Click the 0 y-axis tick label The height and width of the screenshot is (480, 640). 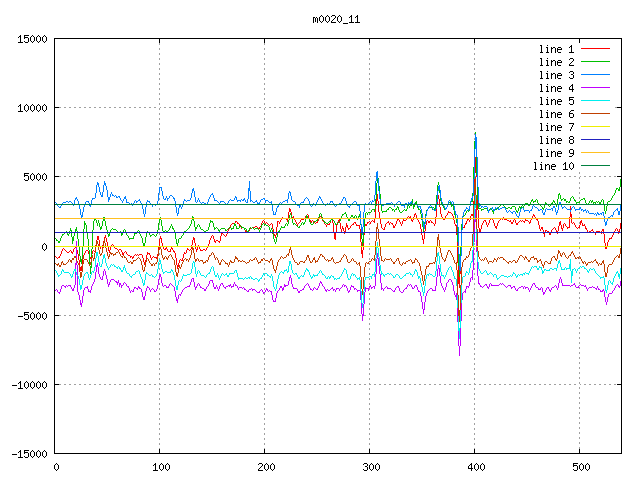click(x=46, y=246)
